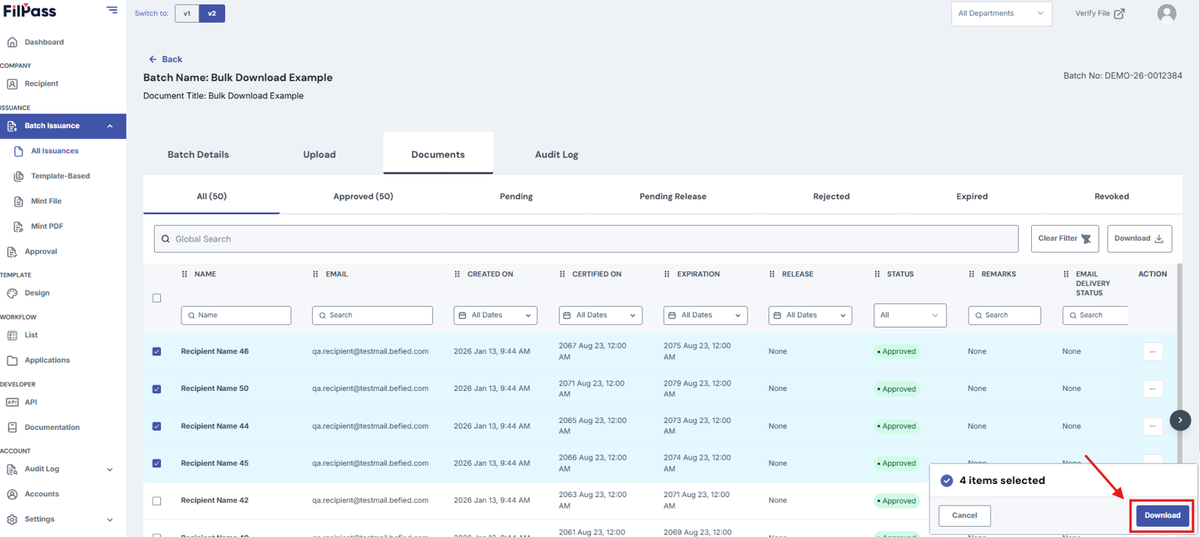Image resolution: width=1200 pixels, height=537 pixels.
Task: Open the user profile avatar
Action: 1166,13
